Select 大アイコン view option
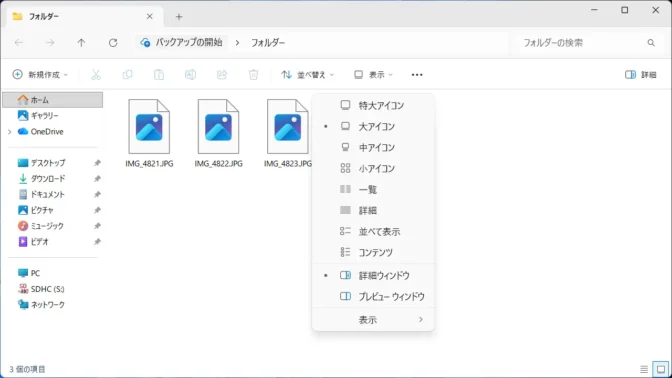Image resolution: width=672 pixels, height=378 pixels. (x=373, y=126)
